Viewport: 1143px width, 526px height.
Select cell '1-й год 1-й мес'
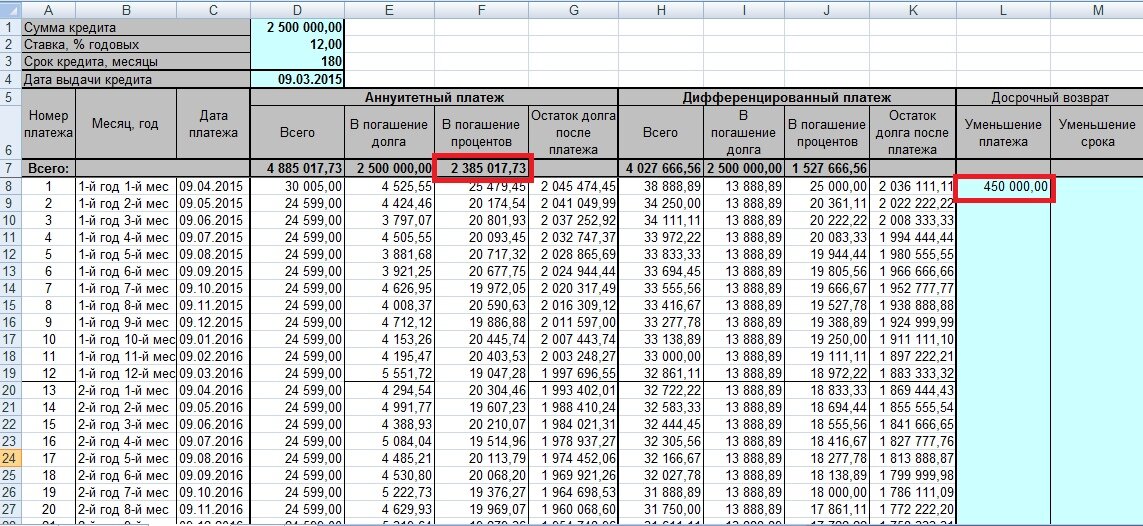point(125,187)
